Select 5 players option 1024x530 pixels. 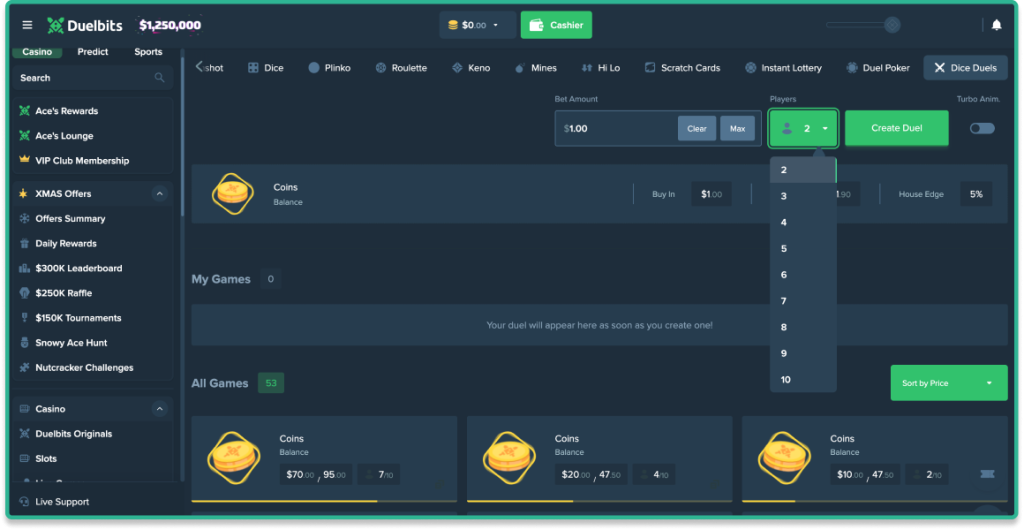(803, 249)
